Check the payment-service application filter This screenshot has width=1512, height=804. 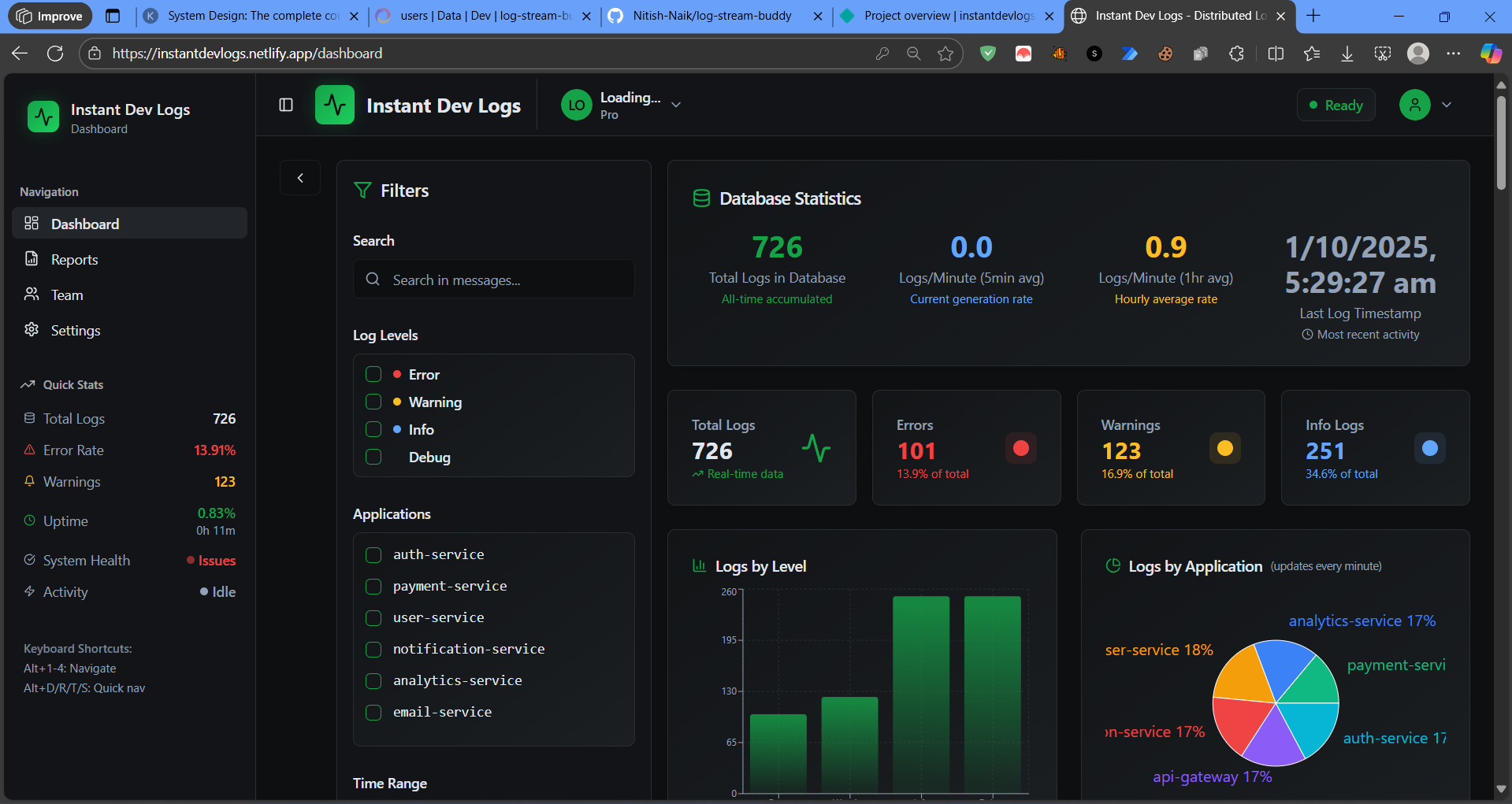(373, 587)
